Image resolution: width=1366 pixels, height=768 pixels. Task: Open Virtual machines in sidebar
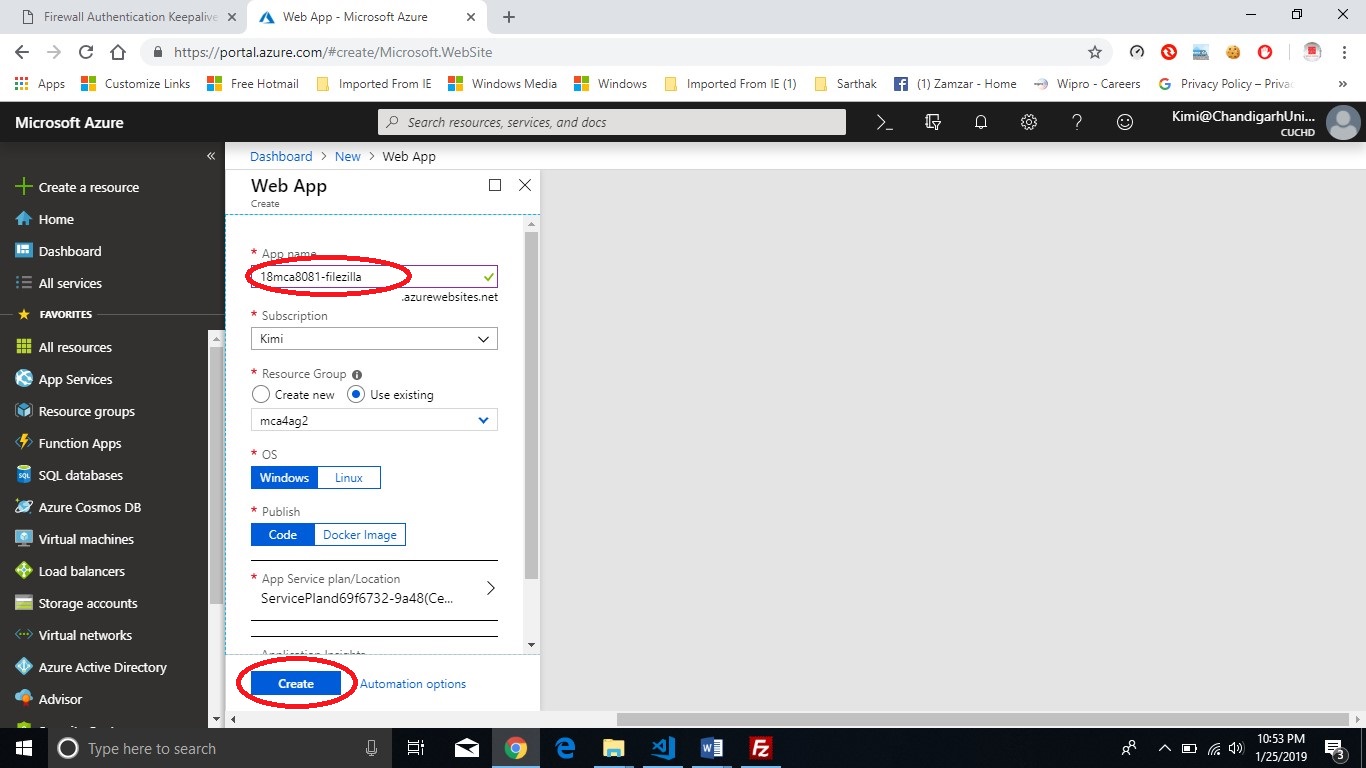[x=75, y=539]
